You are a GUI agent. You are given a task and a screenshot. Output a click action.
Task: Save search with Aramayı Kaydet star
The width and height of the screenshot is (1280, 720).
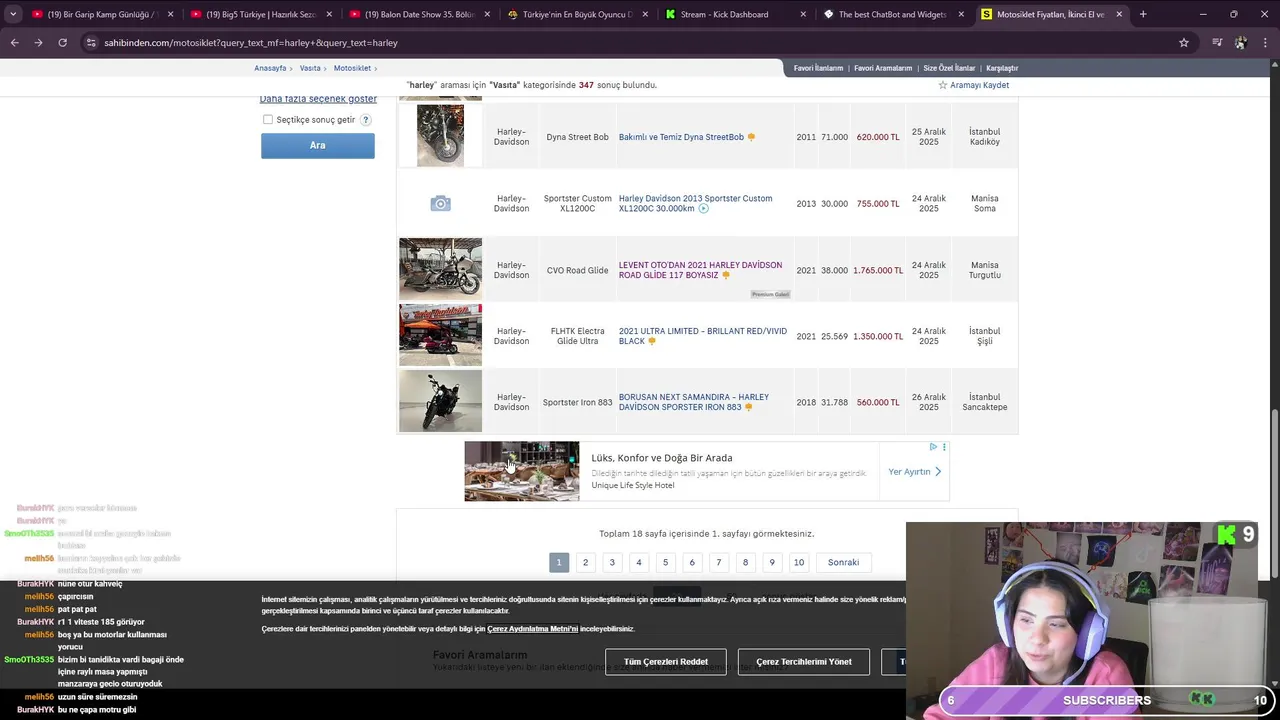(x=973, y=85)
